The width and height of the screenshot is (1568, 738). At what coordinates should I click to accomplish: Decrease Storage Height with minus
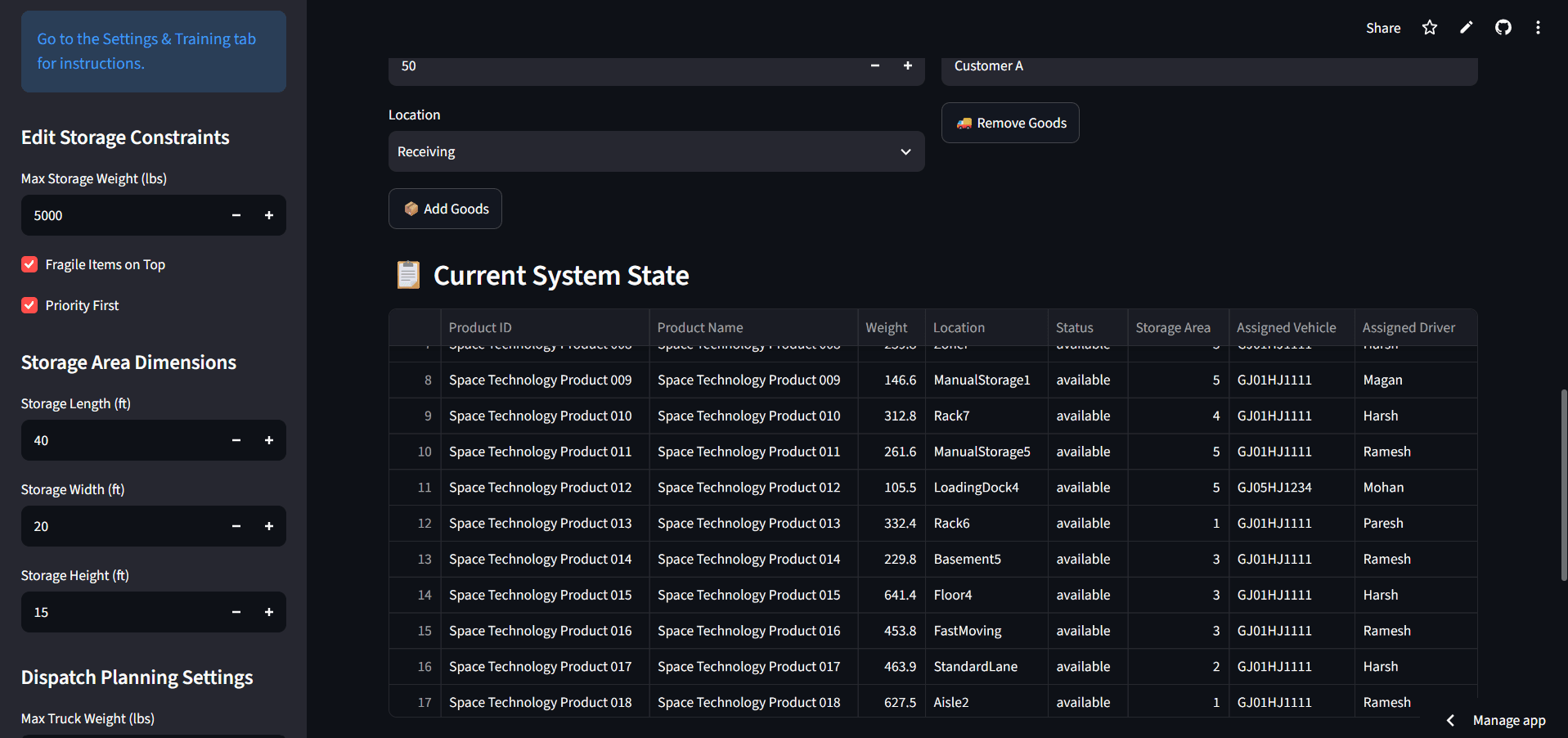point(236,612)
